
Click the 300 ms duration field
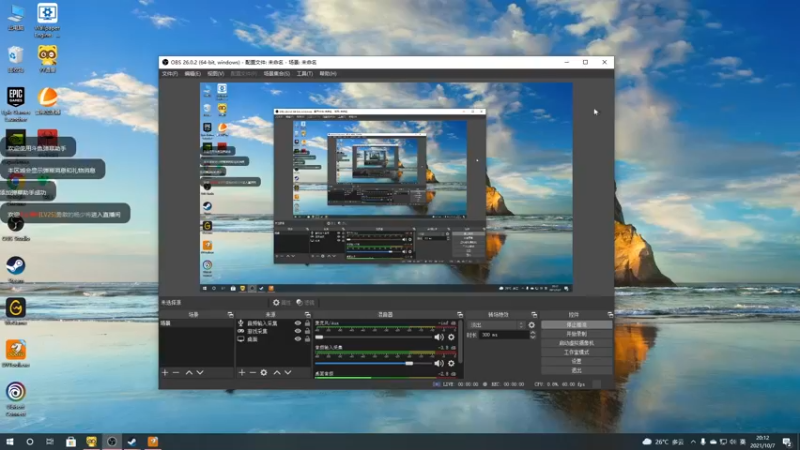coord(505,335)
